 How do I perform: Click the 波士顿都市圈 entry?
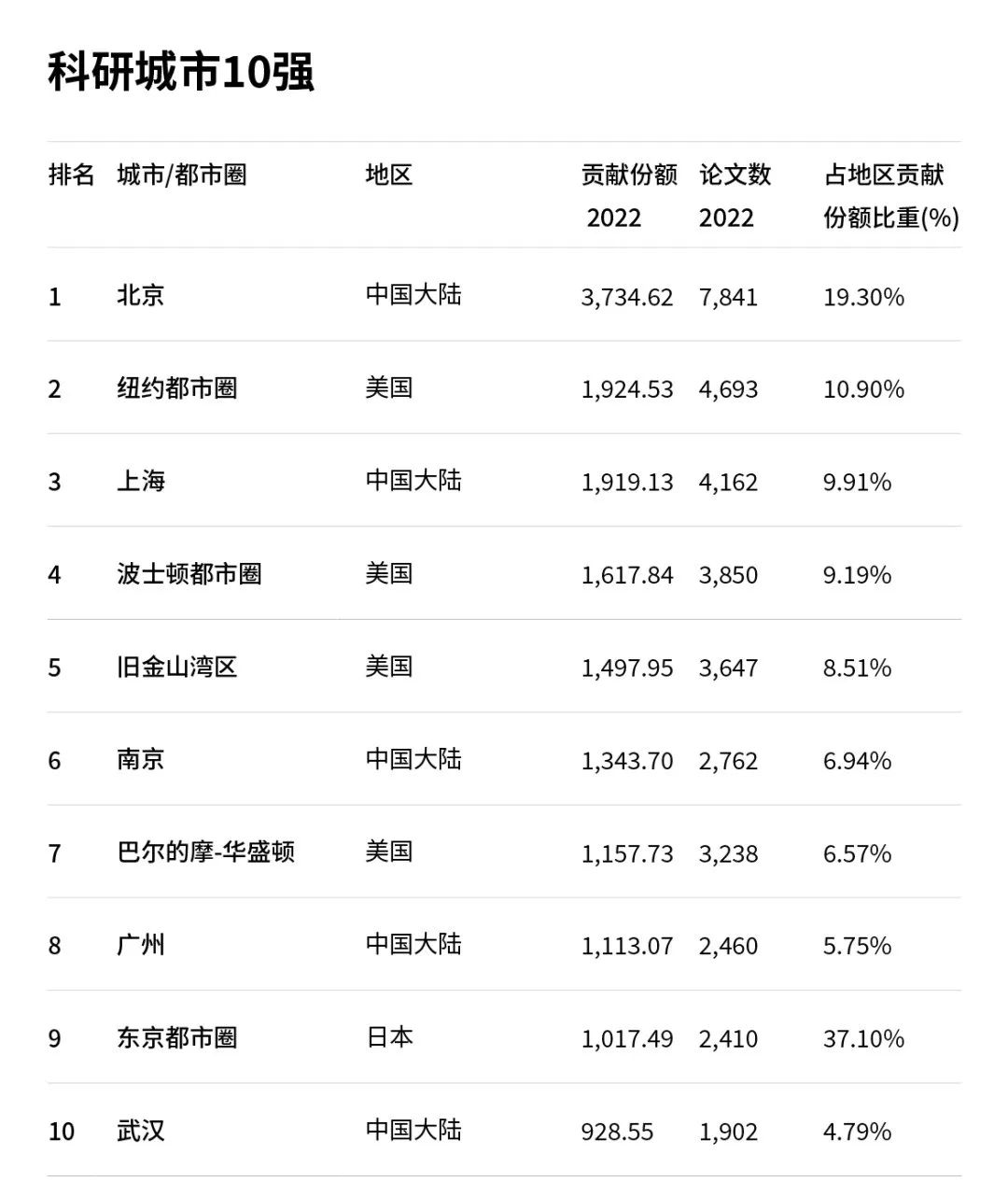(x=189, y=574)
